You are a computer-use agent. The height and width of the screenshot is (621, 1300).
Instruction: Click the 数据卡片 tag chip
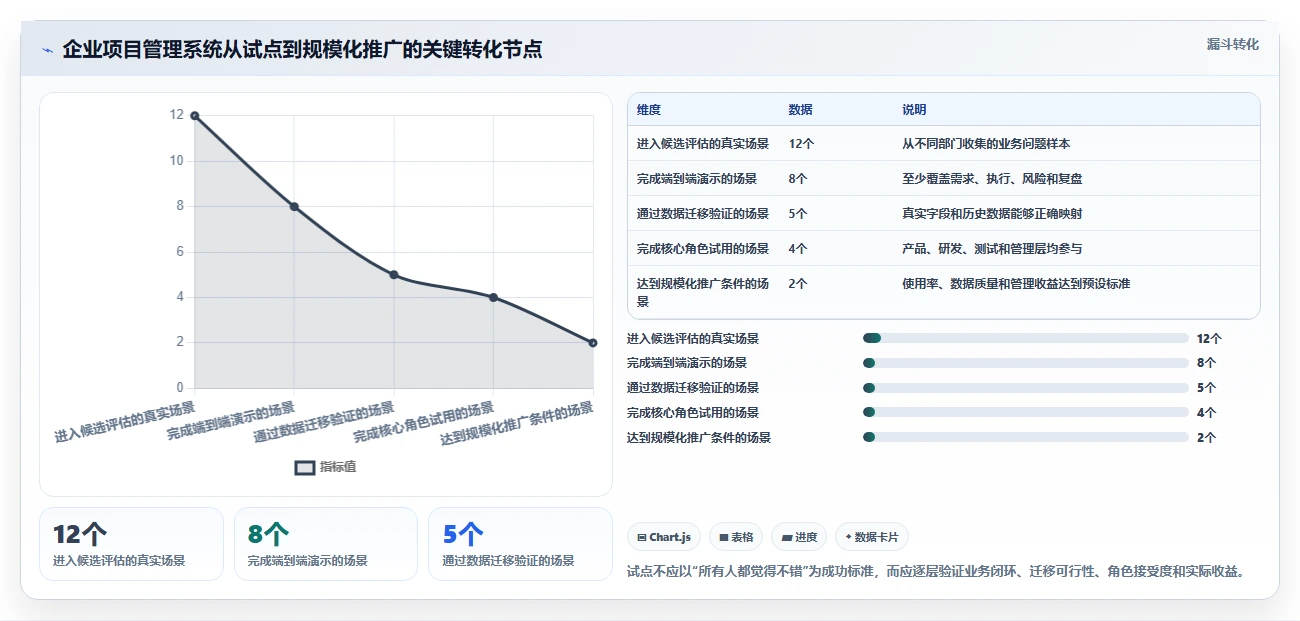[872, 537]
